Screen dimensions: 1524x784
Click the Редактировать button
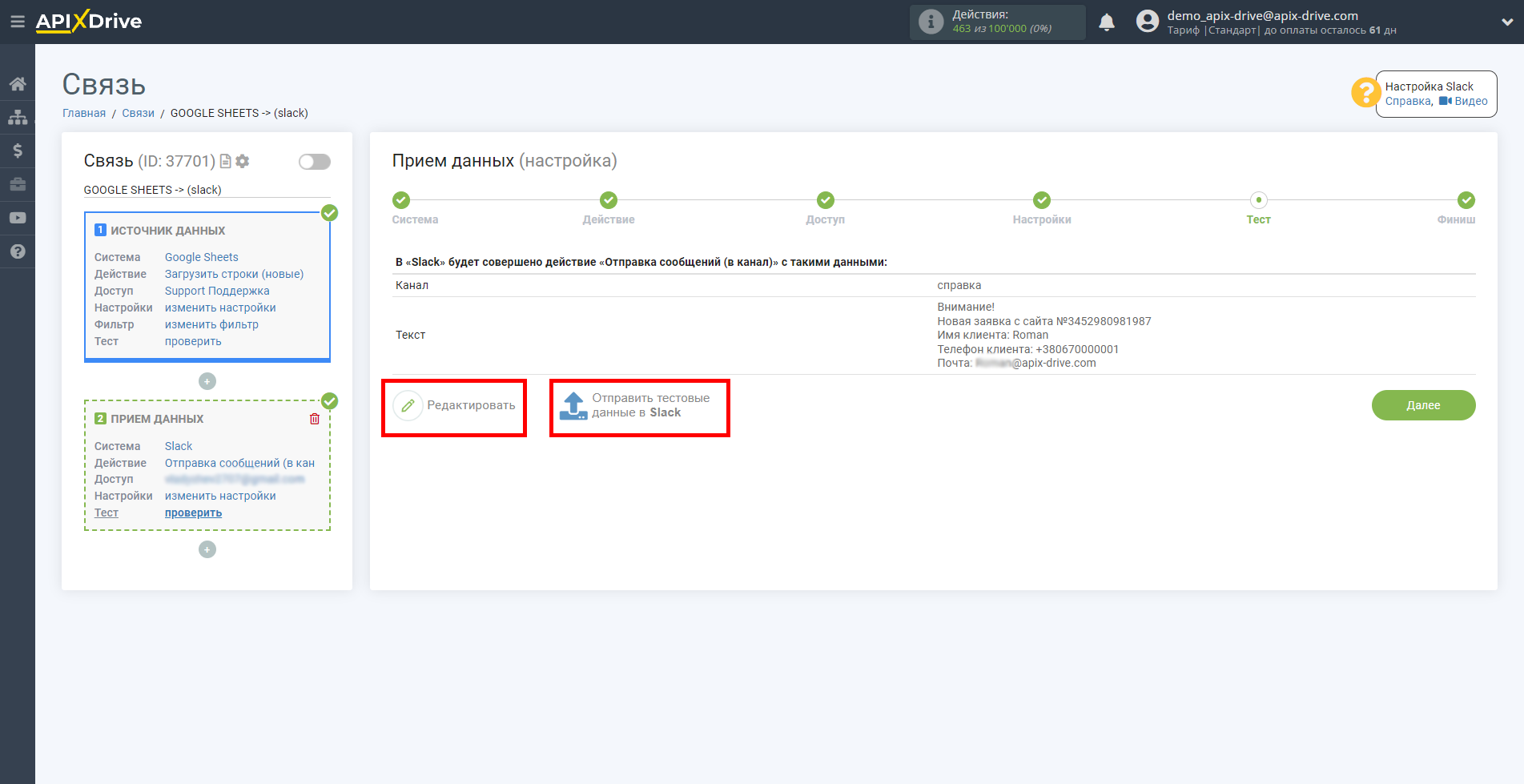[454, 406]
